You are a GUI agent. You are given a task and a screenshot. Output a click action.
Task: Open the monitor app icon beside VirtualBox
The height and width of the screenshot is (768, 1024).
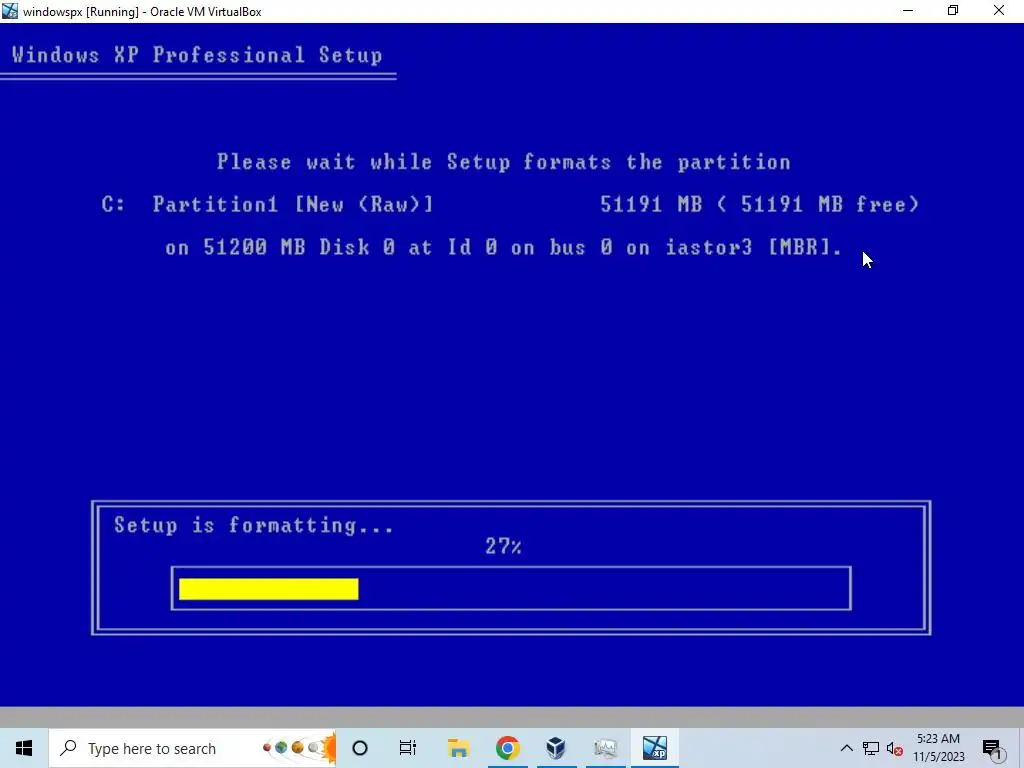point(605,748)
